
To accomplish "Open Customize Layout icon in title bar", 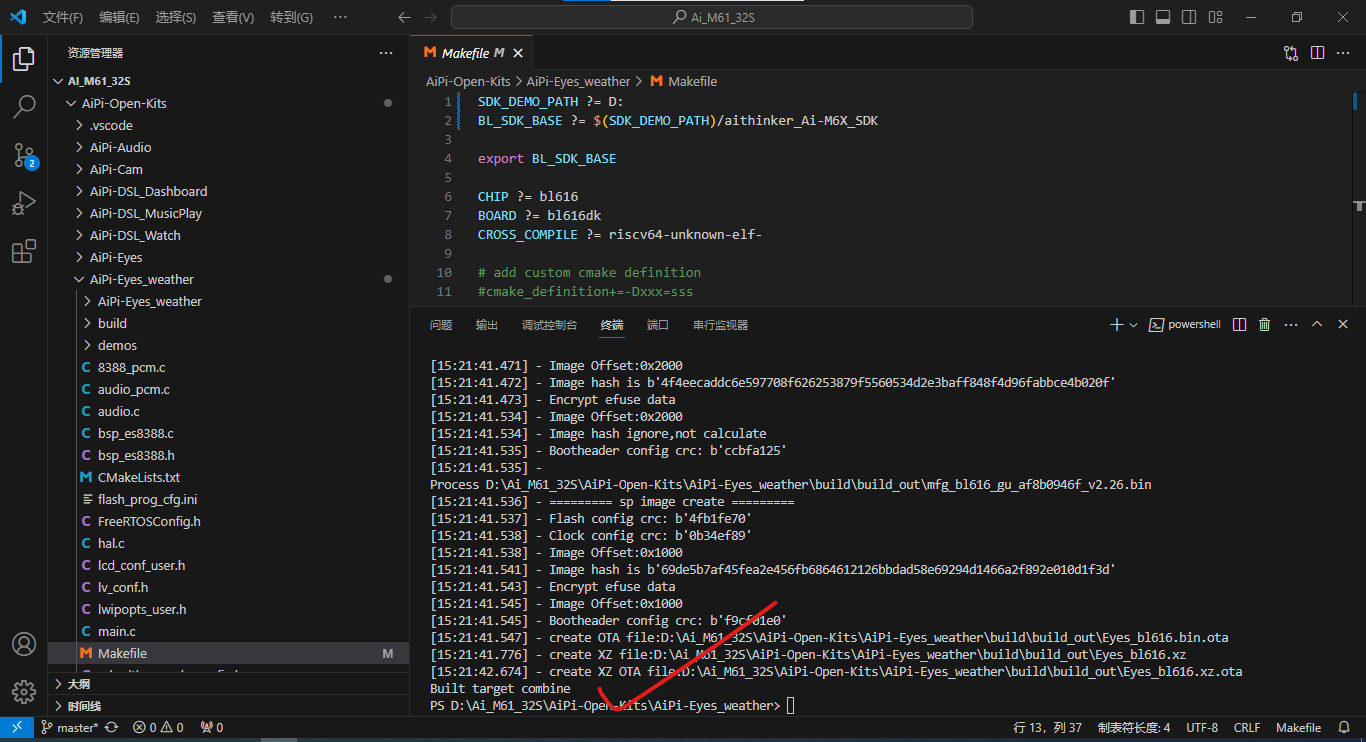I will pyautogui.click(x=1215, y=17).
